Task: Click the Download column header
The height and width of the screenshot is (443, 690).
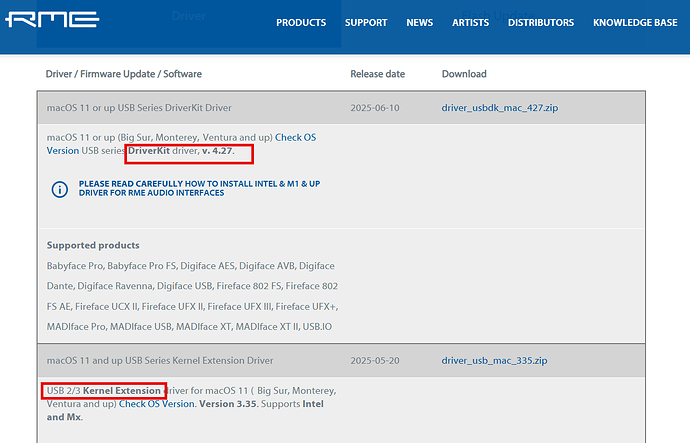Action: [464, 74]
